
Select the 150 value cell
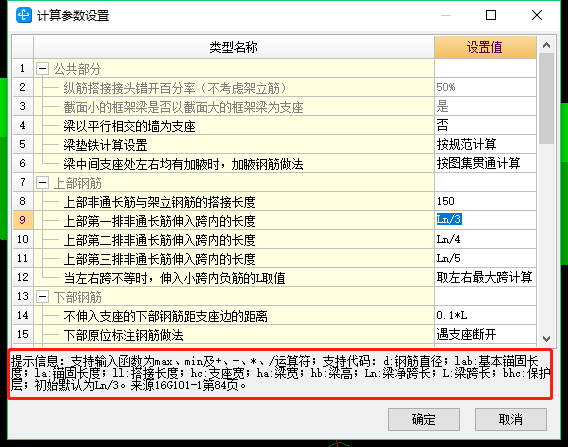tap(485, 201)
